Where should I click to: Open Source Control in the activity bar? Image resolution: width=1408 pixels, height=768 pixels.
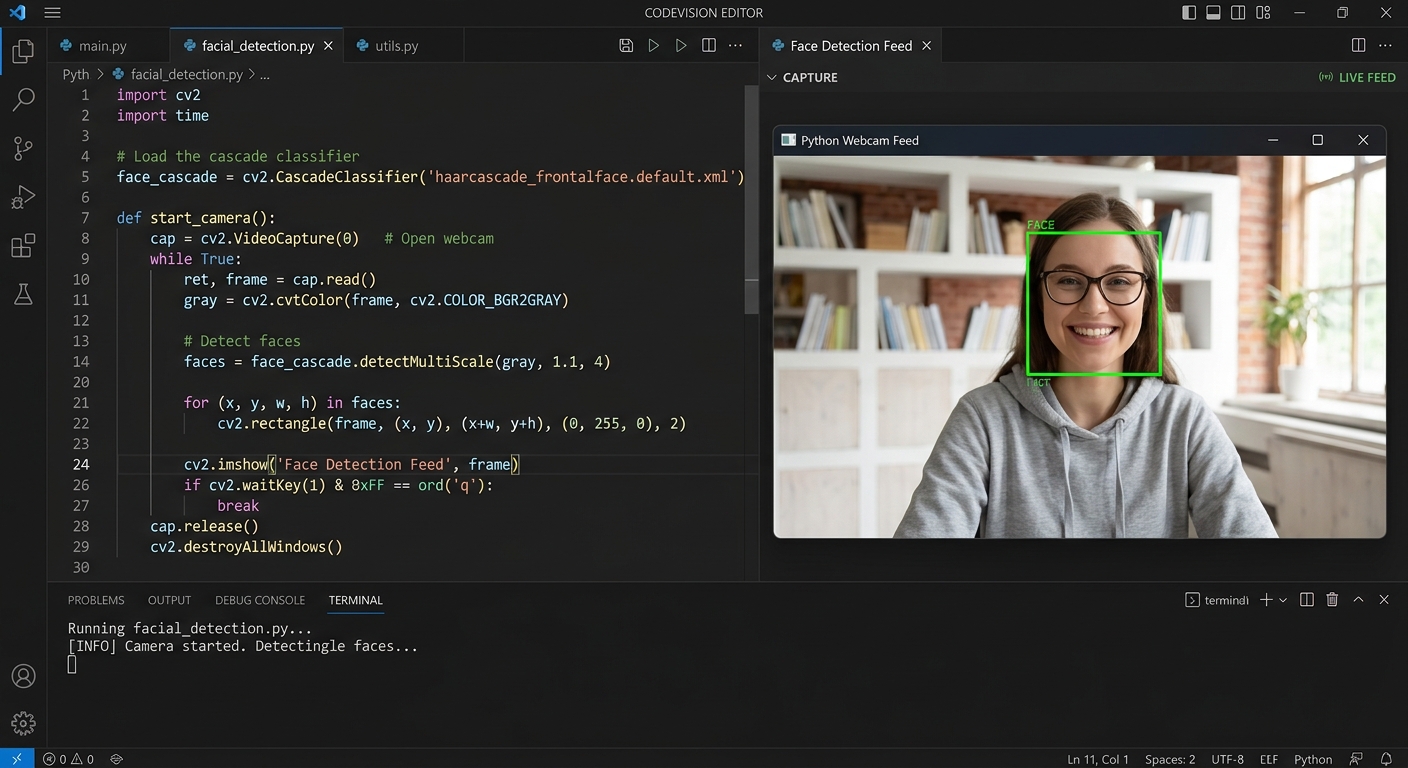23,148
